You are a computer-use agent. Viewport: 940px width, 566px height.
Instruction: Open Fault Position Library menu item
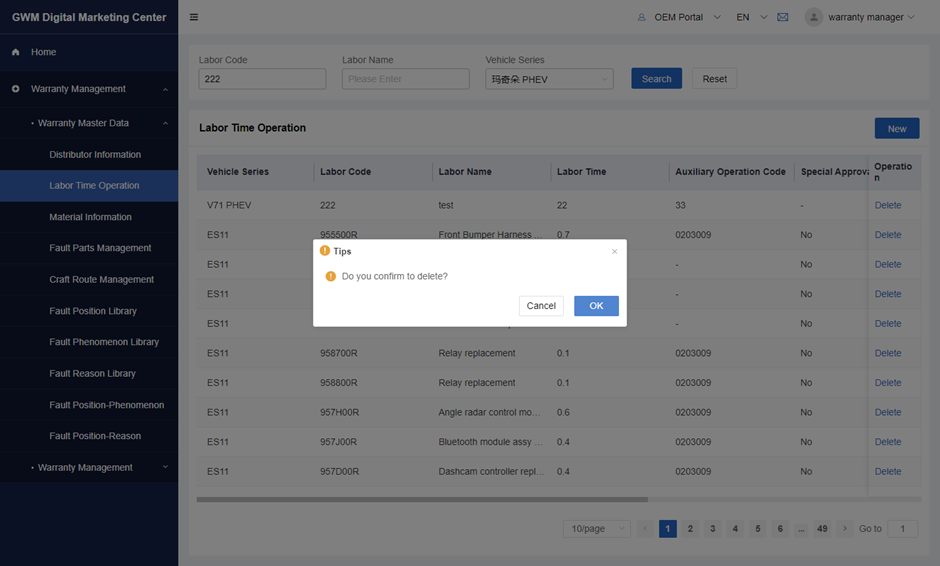(x=89, y=311)
